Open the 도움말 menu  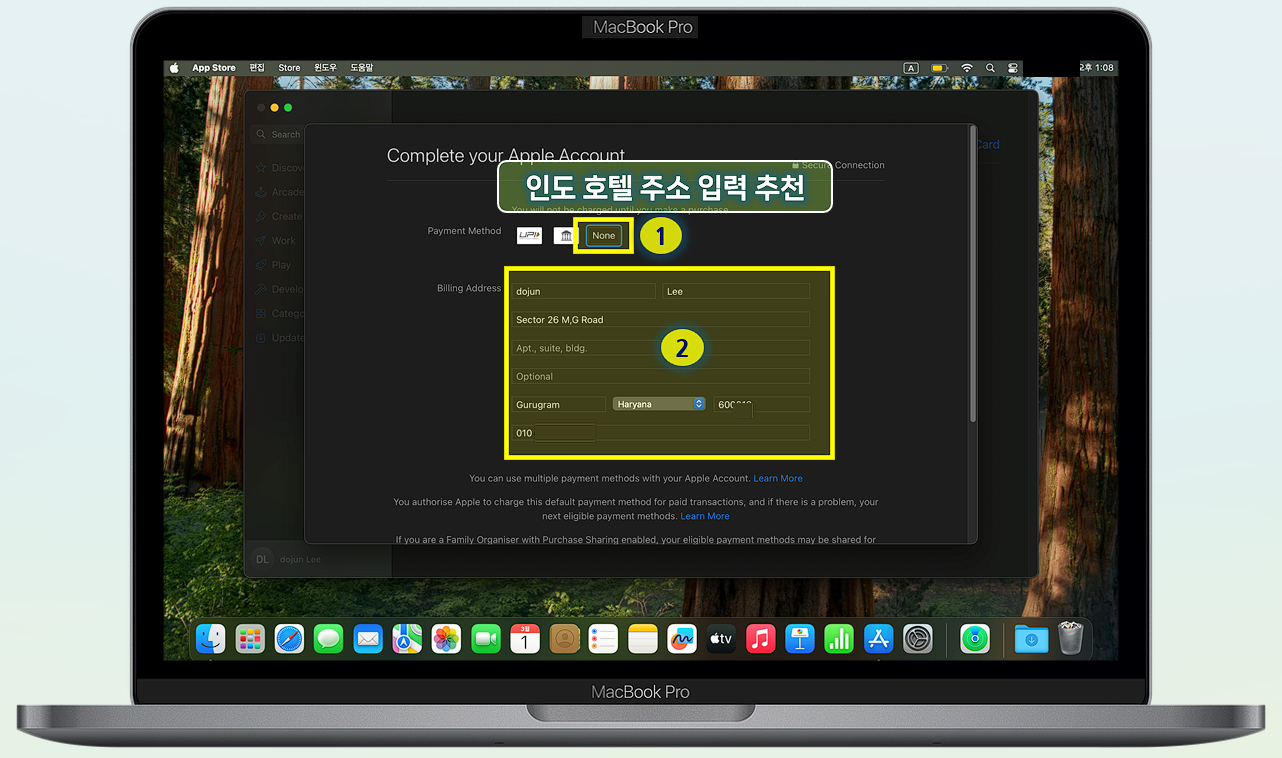[x=361, y=68]
